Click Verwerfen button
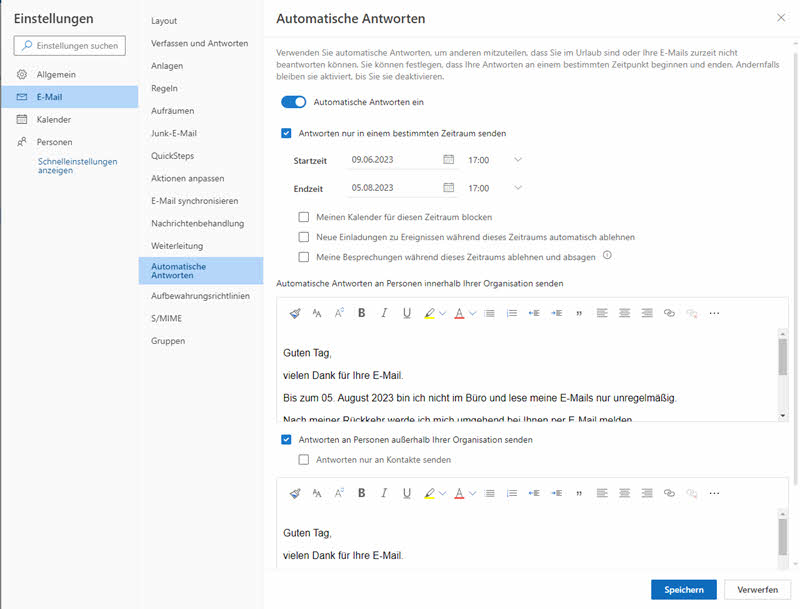The width and height of the screenshot is (800, 609). click(758, 590)
